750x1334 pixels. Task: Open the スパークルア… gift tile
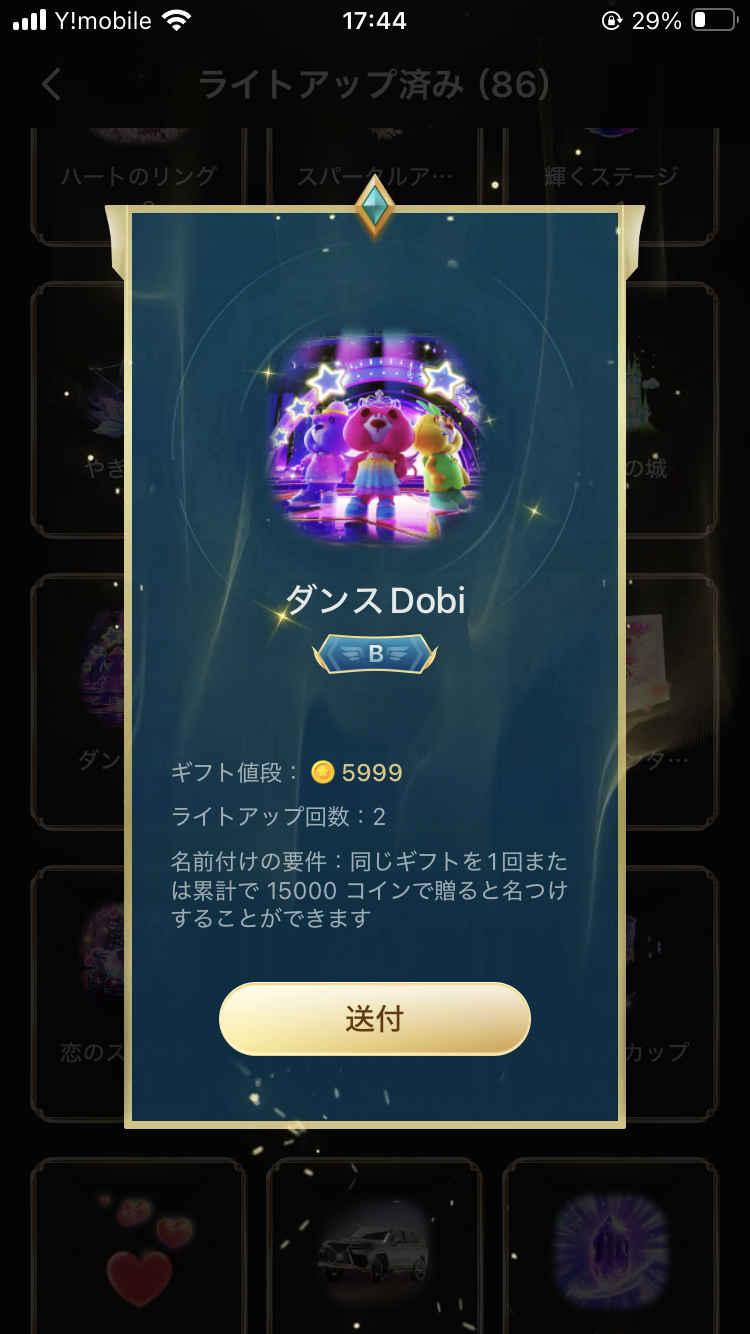[x=375, y=186]
